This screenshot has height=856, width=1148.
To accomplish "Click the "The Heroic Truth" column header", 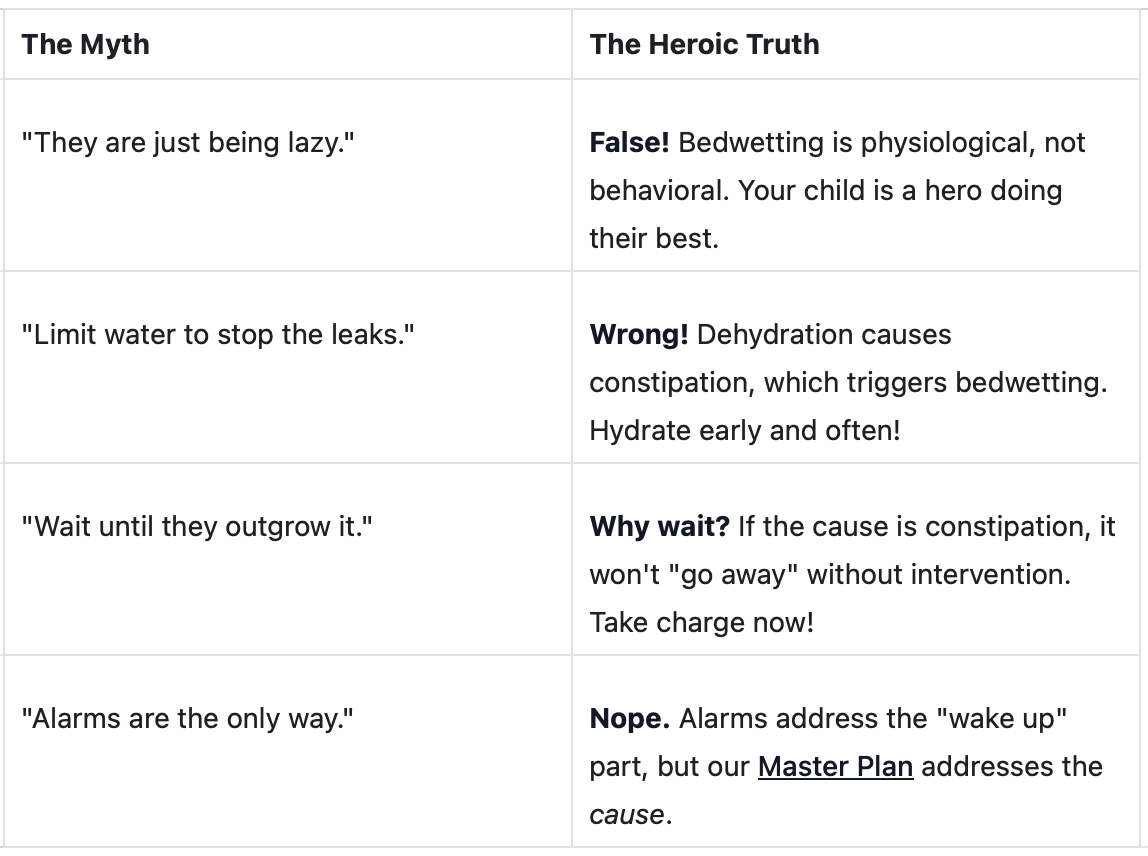I will pyautogui.click(x=704, y=44).
